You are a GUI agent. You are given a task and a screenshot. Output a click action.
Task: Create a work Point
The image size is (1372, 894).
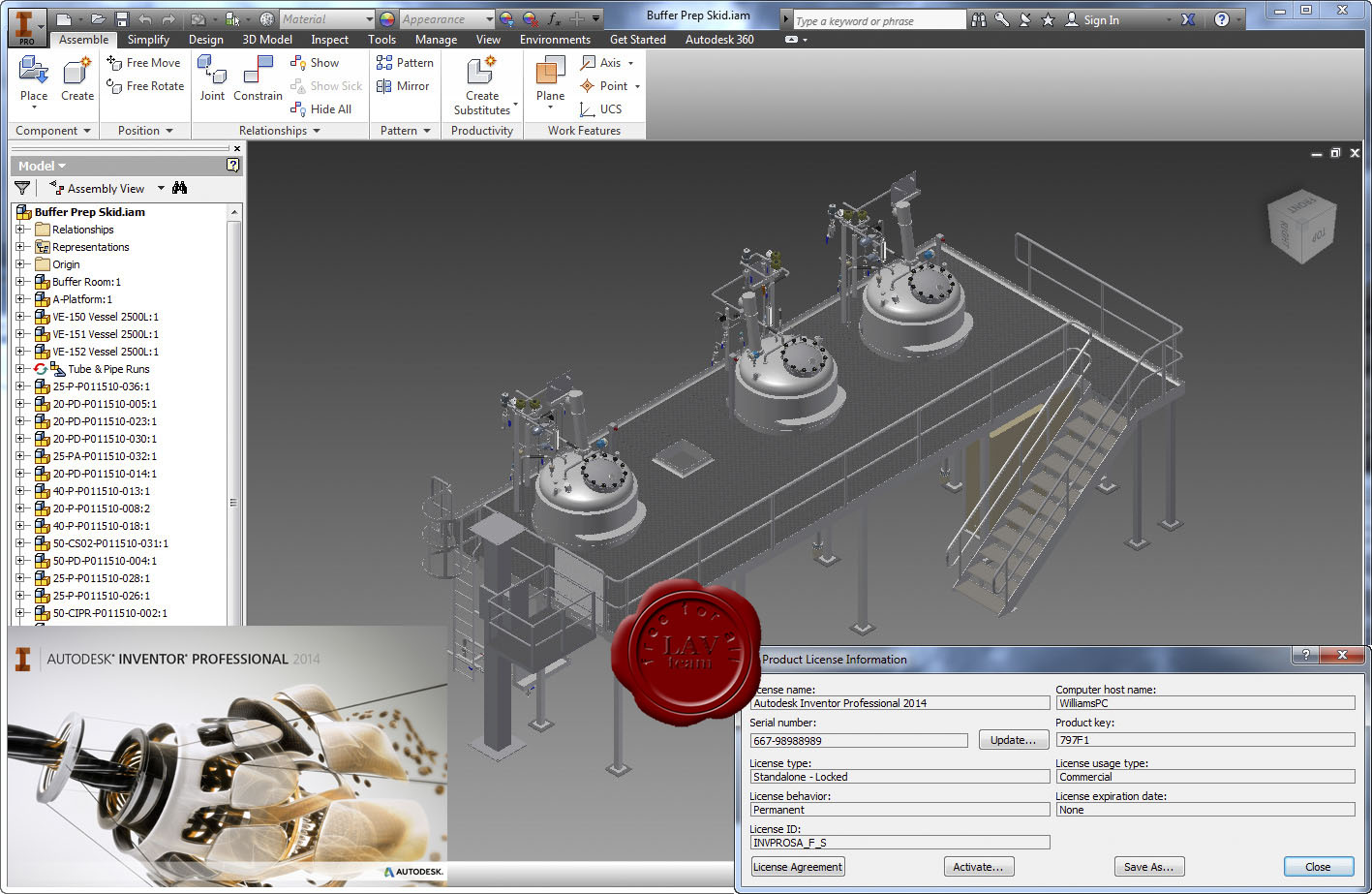604,86
